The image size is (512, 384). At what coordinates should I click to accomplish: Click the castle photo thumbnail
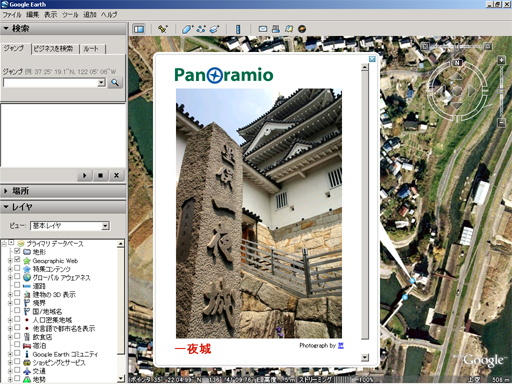point(259,213)
